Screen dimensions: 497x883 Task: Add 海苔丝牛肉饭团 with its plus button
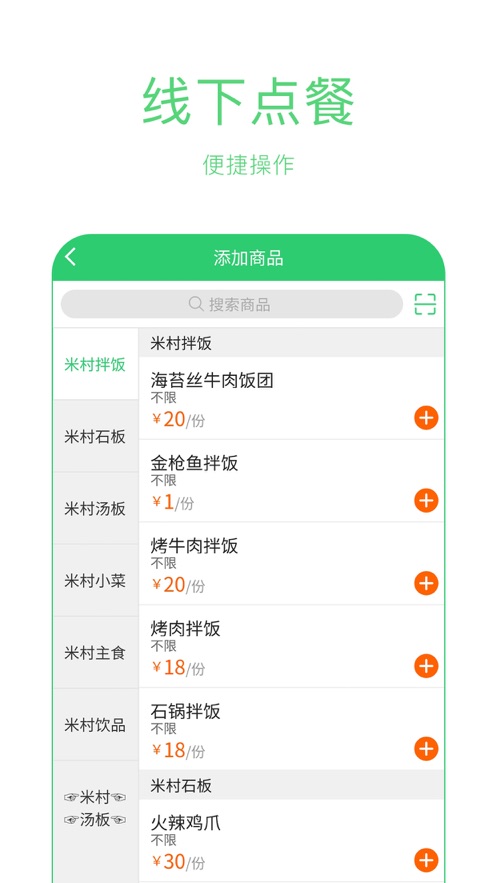[x=426, y=418]
